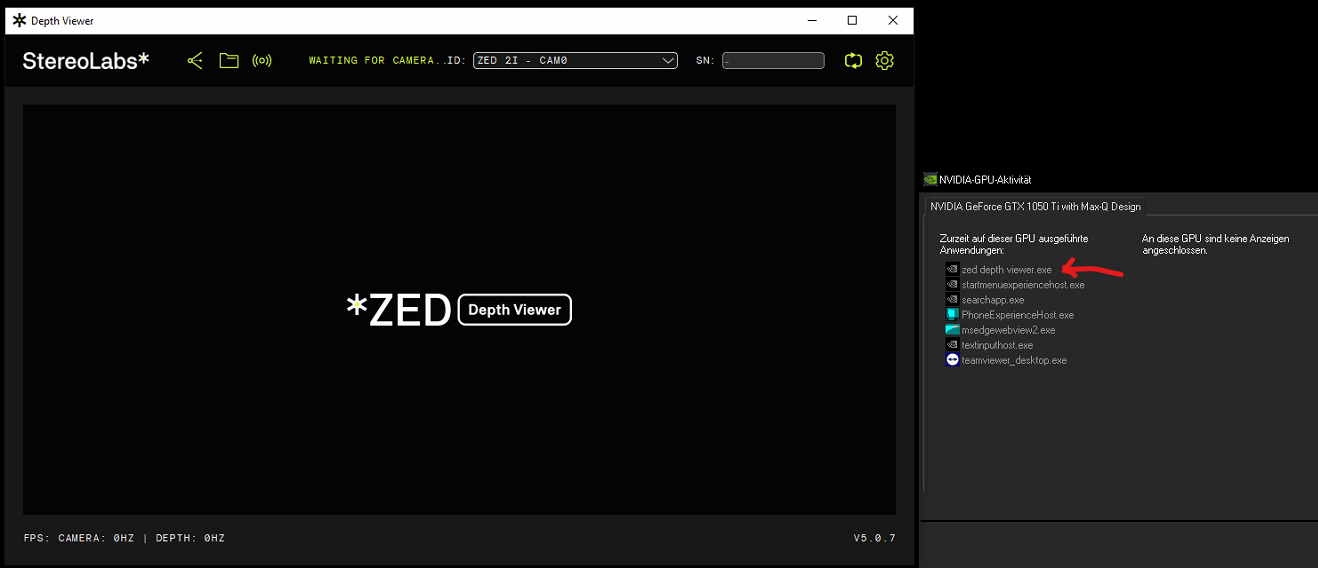Select searchapp.exe in the GPU list

point(992,300)
